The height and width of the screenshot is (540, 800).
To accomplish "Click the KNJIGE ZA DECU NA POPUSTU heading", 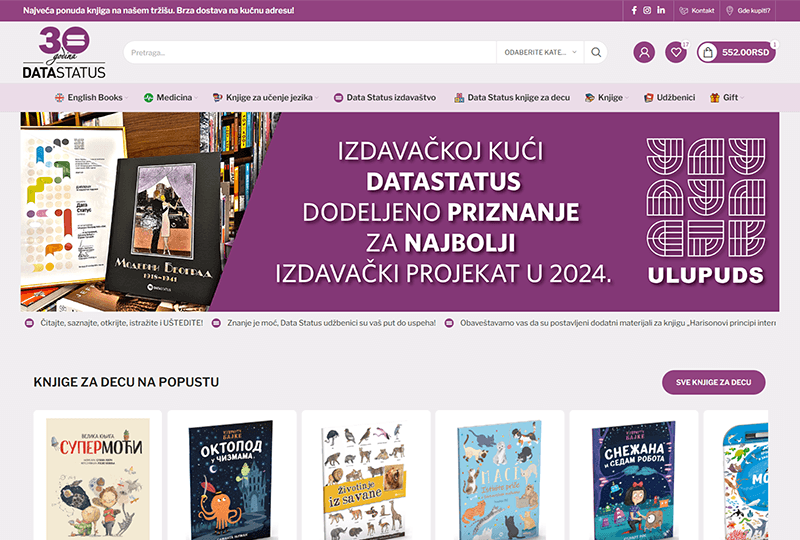I will point(126,382).
